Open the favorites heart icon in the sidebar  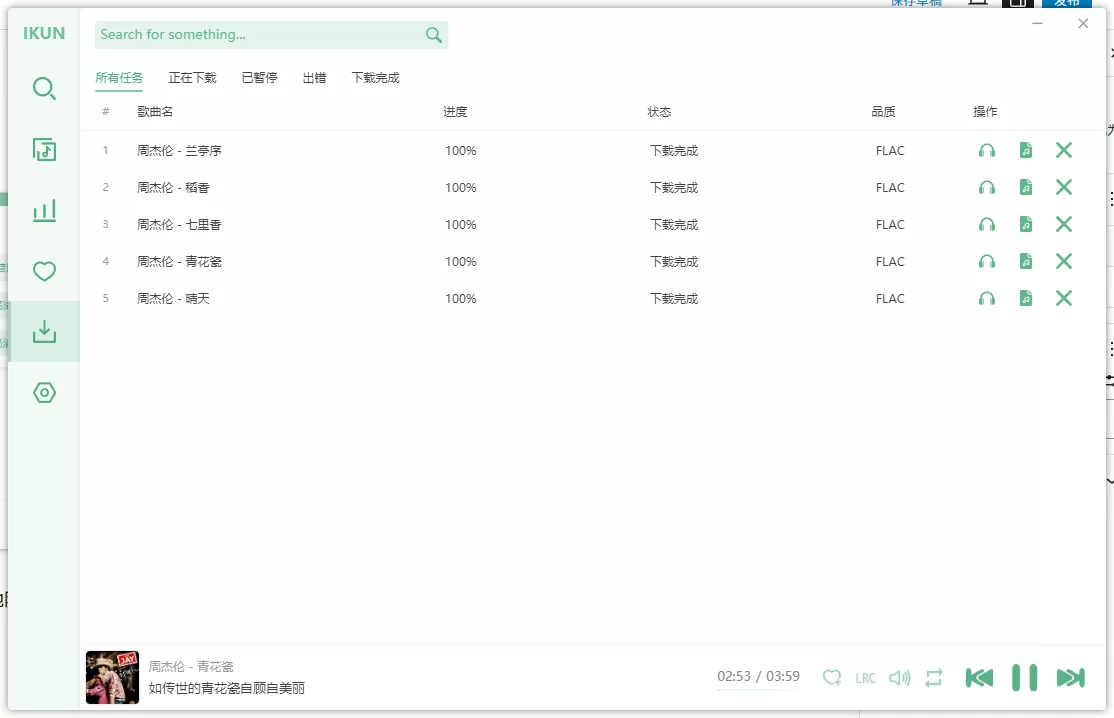(44, 271)
